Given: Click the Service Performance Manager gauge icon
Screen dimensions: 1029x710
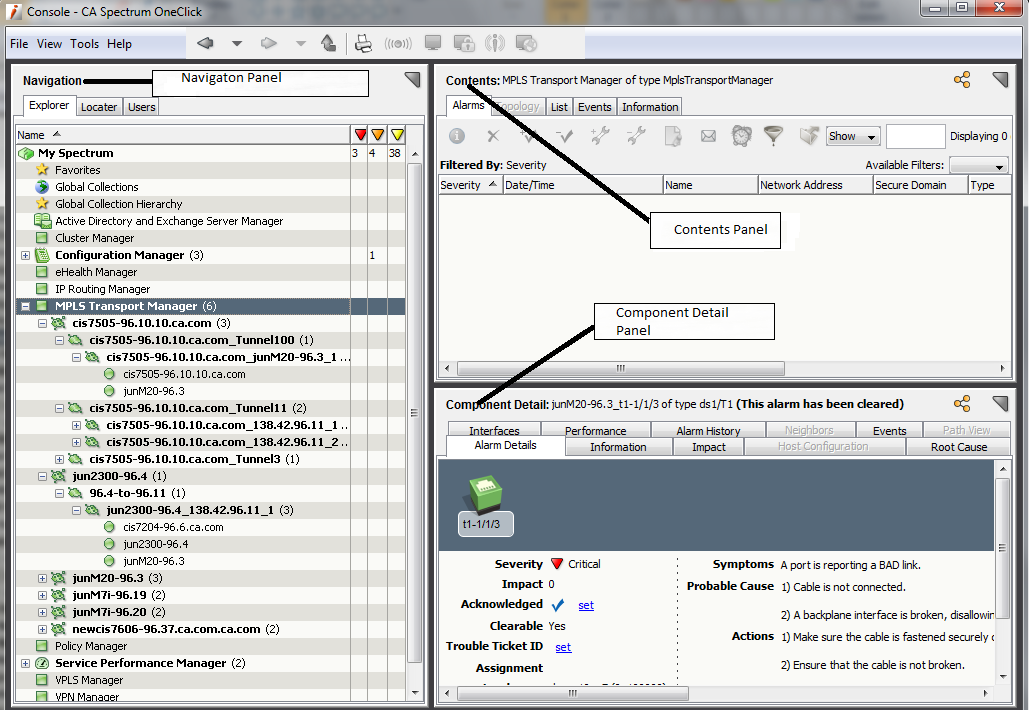Looking at the screenshot, I should click(42, 663).
